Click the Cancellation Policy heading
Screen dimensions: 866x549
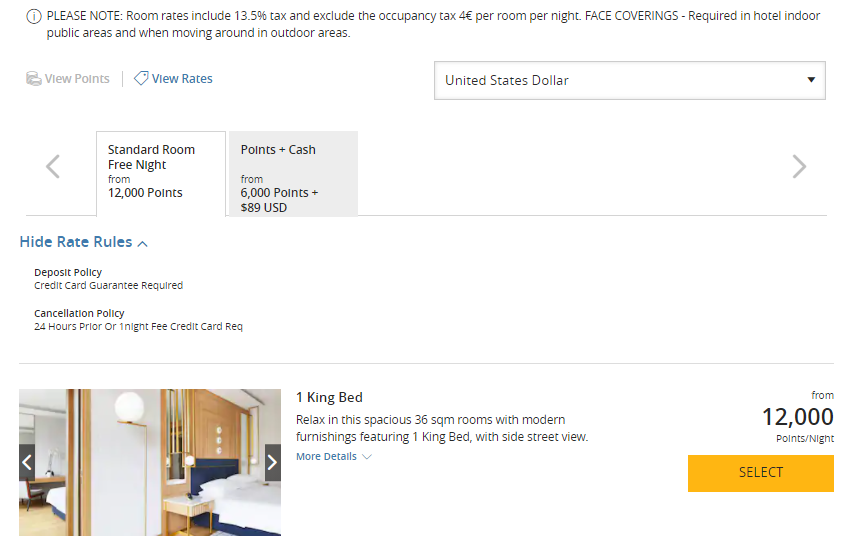click(x=79, y=313)
